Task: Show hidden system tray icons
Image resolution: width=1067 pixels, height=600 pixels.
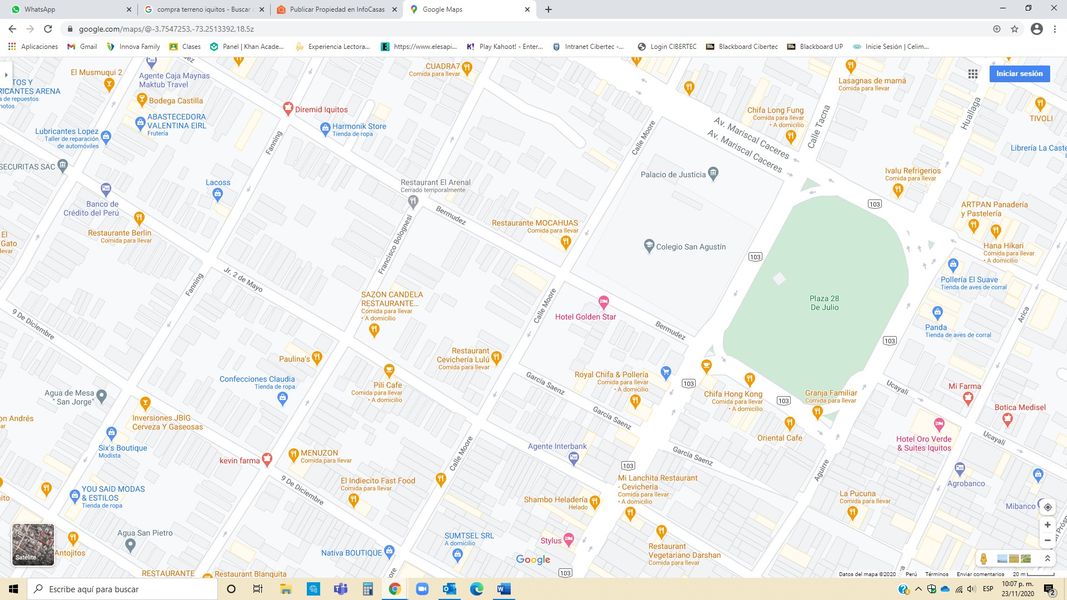Action: point(918,589)
